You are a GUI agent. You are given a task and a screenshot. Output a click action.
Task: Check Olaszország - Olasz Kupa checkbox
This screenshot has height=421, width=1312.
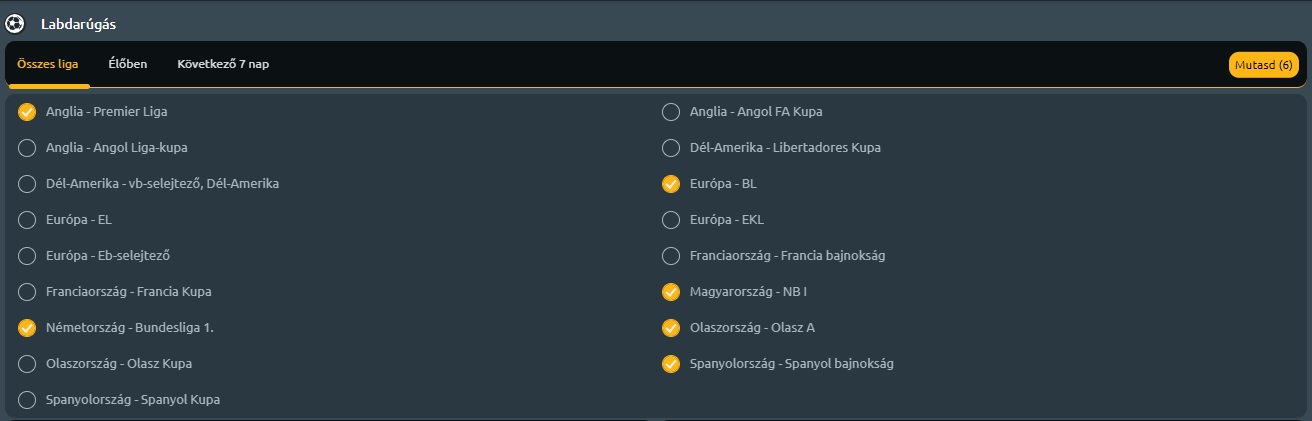tap(27, 364)
